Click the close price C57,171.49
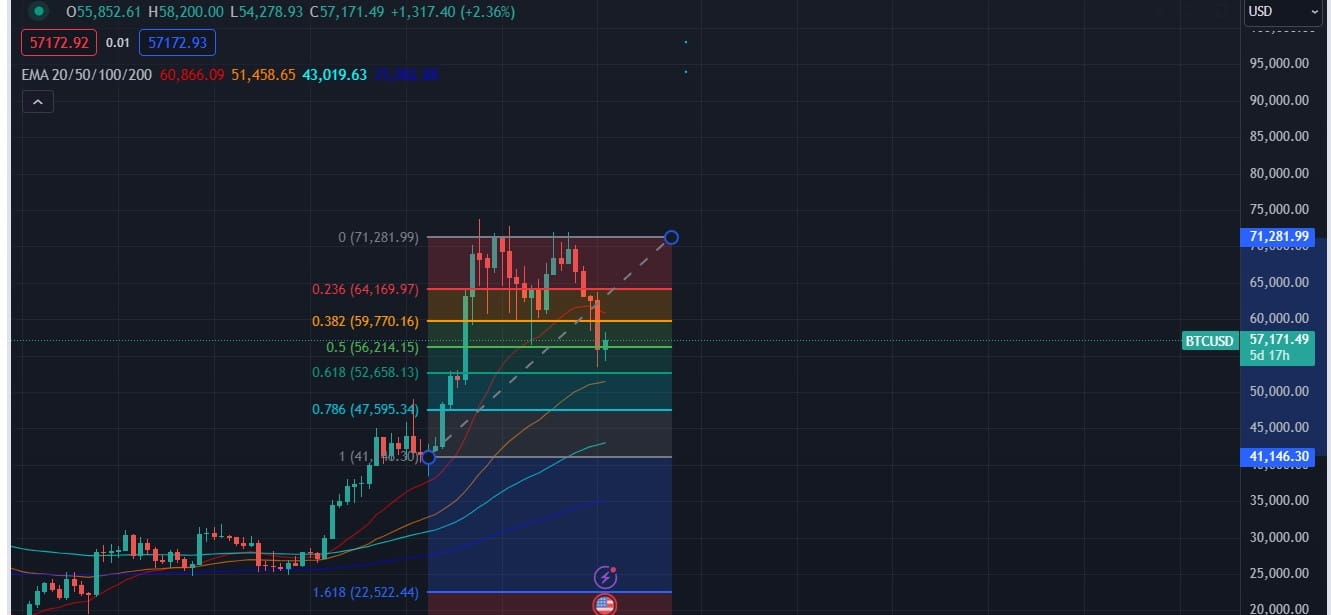 pyautogui.click(x=346, y=12)
